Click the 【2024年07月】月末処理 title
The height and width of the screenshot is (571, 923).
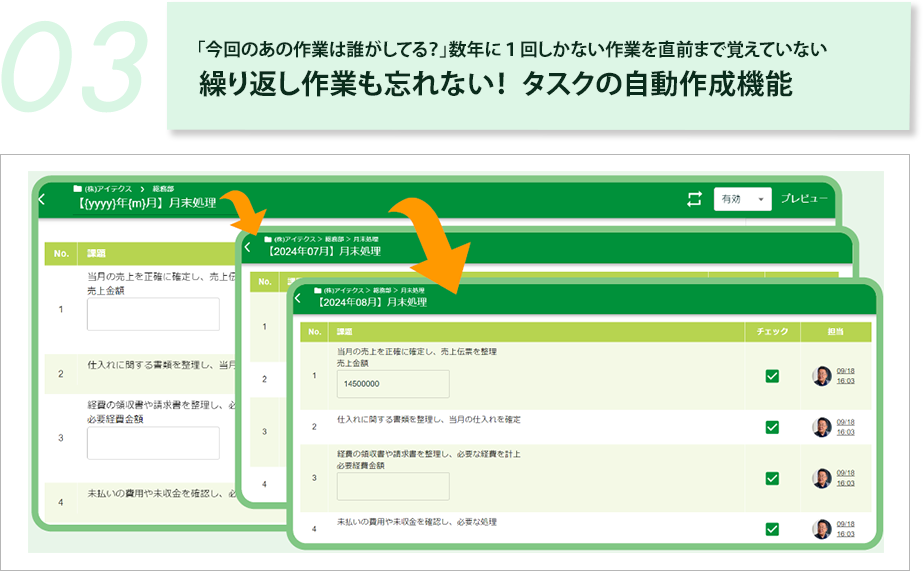point(323,251)
